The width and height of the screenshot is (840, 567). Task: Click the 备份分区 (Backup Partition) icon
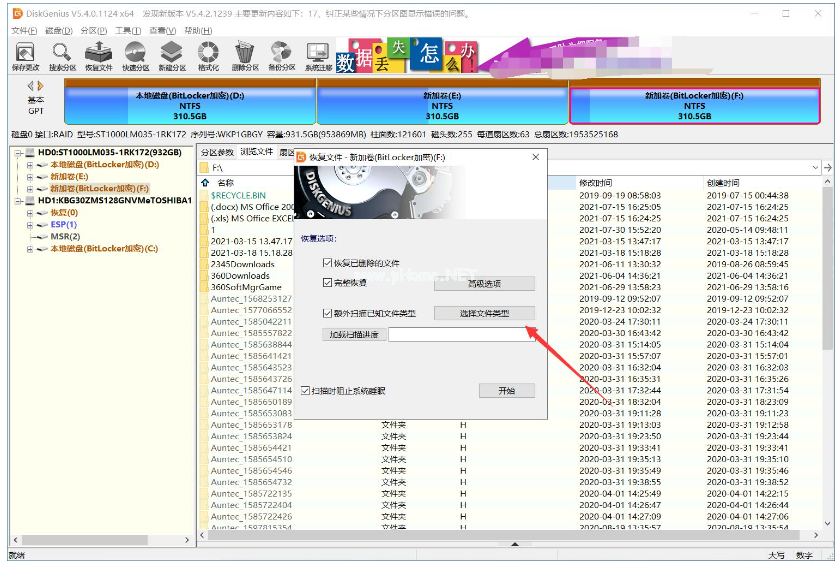(282, 55)
